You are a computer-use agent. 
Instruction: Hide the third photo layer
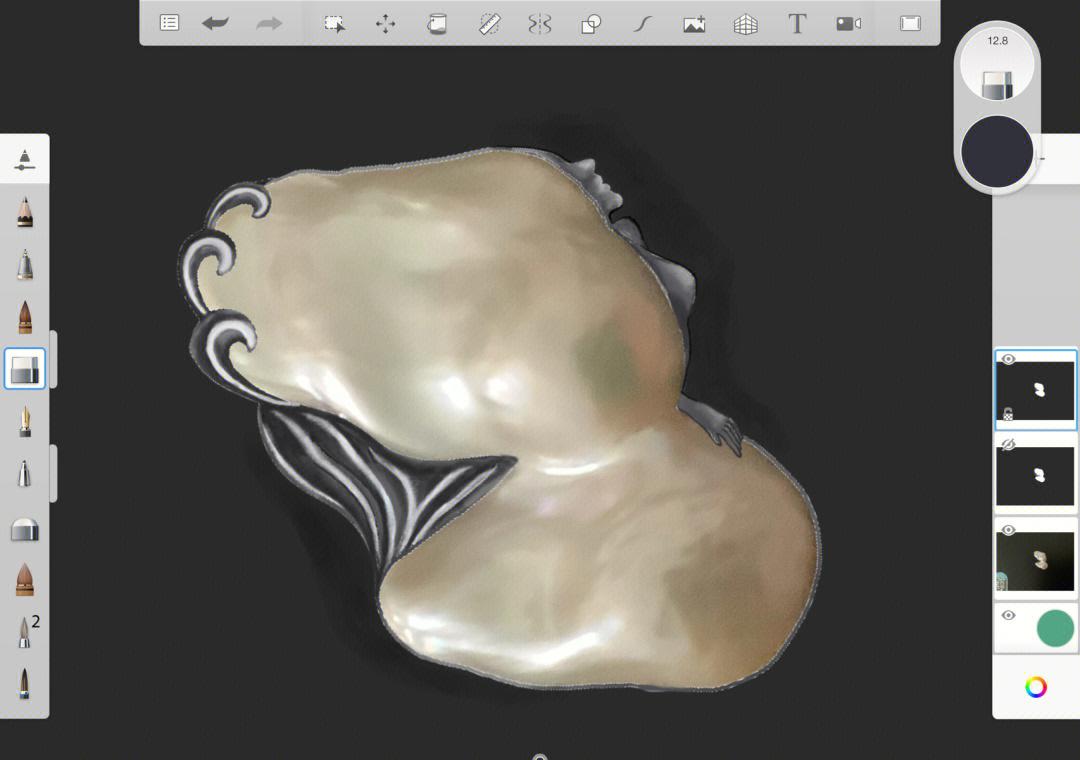(1008, 530)
